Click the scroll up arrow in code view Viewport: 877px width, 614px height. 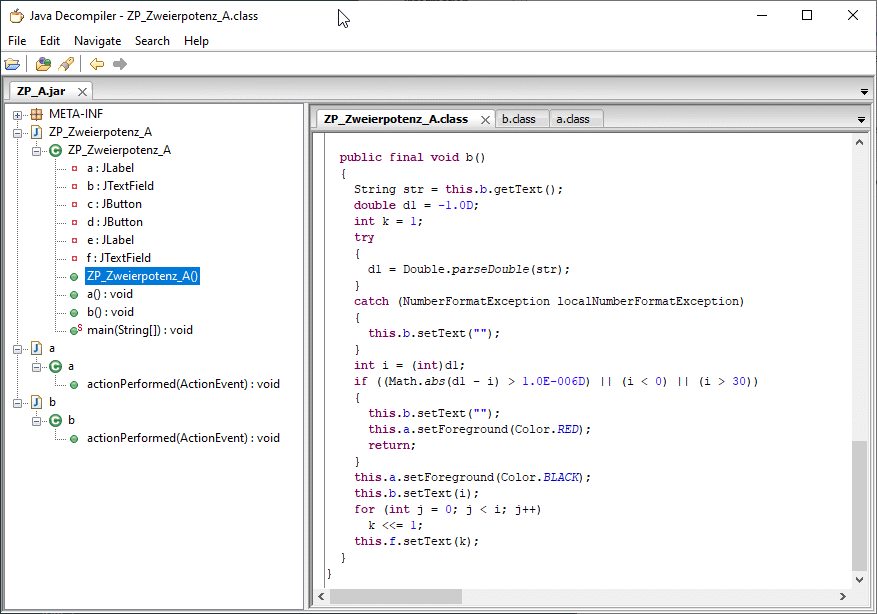tap(859, 143)
